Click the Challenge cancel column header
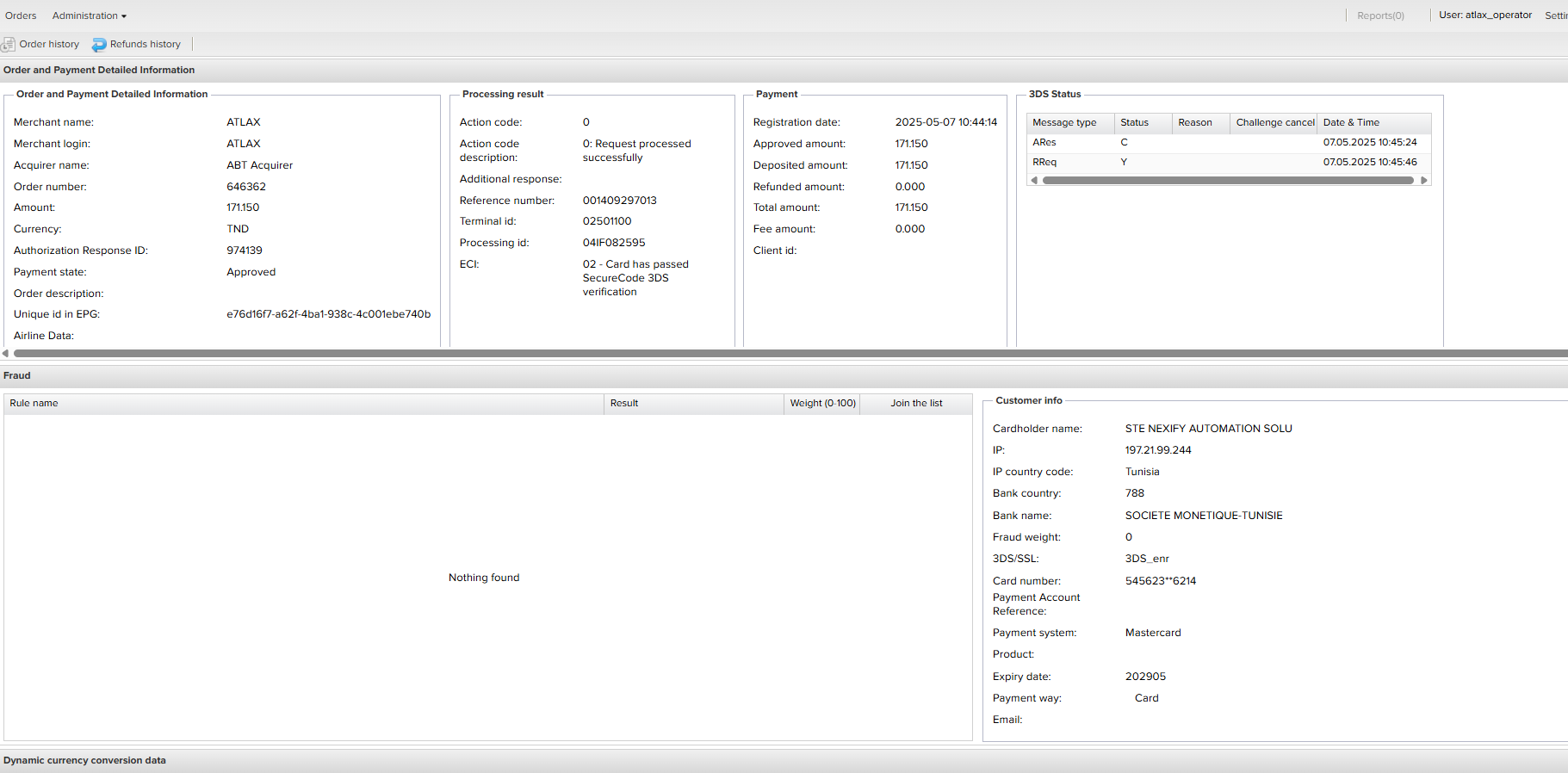 tap(1274, 123)
